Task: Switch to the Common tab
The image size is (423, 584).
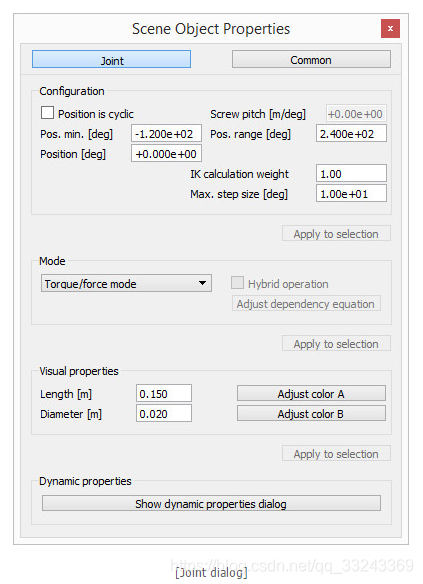Action: (311, 60)
